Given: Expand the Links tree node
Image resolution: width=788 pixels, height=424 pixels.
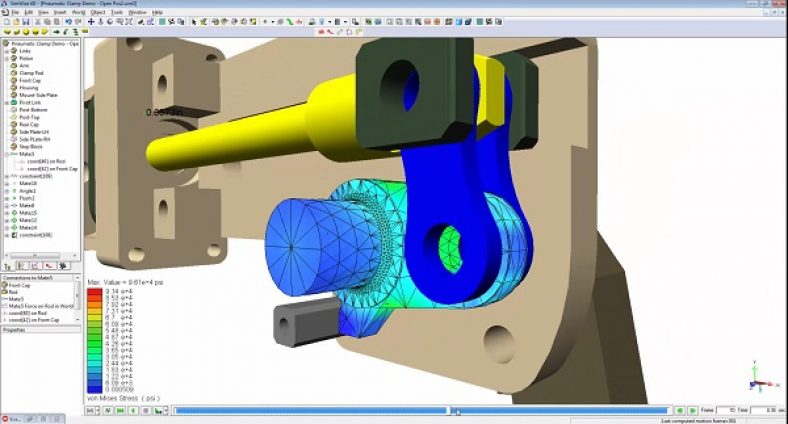Looking at the screenshot, I should point(7,51).
